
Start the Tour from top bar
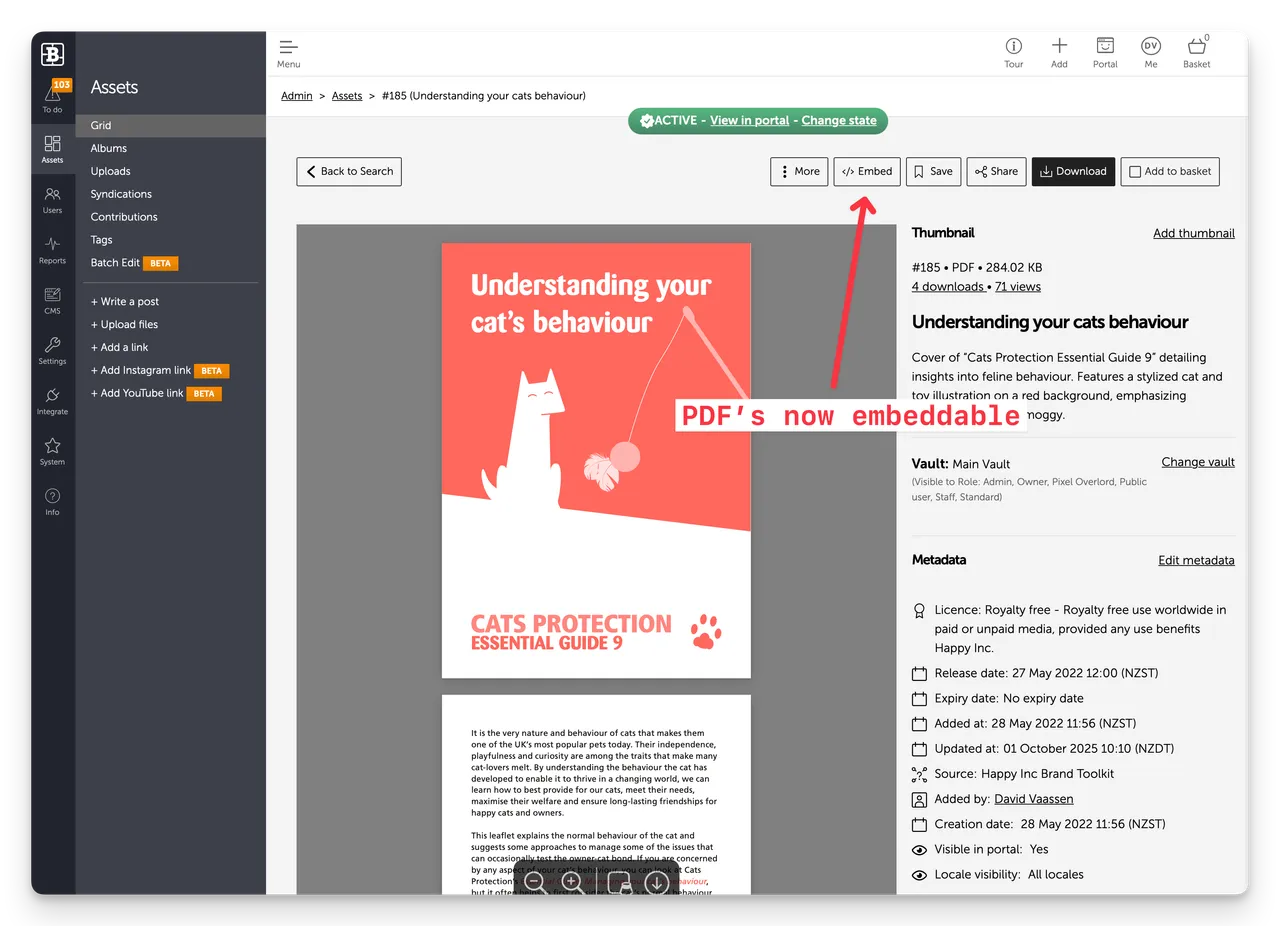pyautogui.click(x=1013, y=52)
